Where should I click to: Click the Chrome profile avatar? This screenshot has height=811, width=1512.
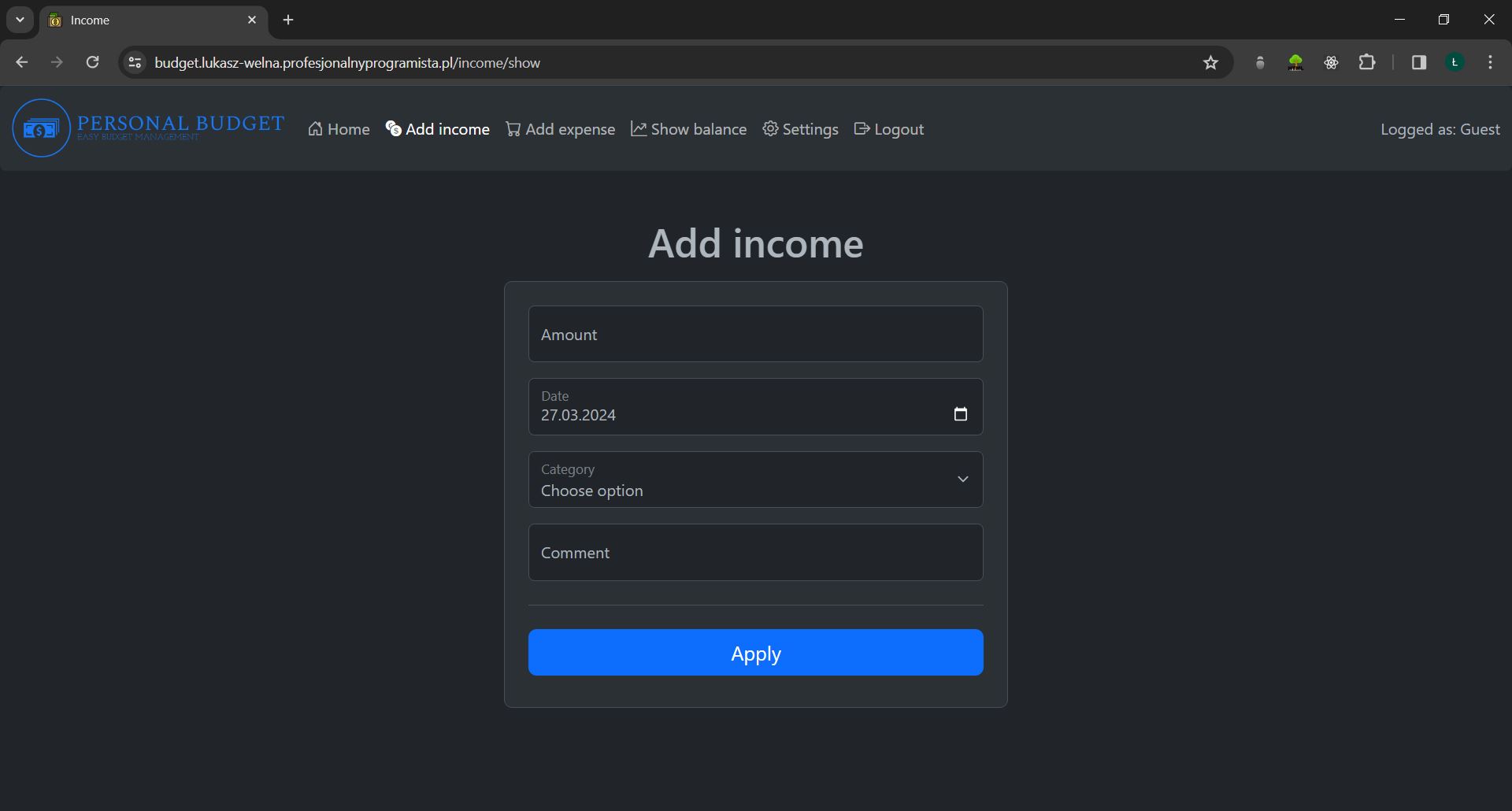pos(1455,63)
